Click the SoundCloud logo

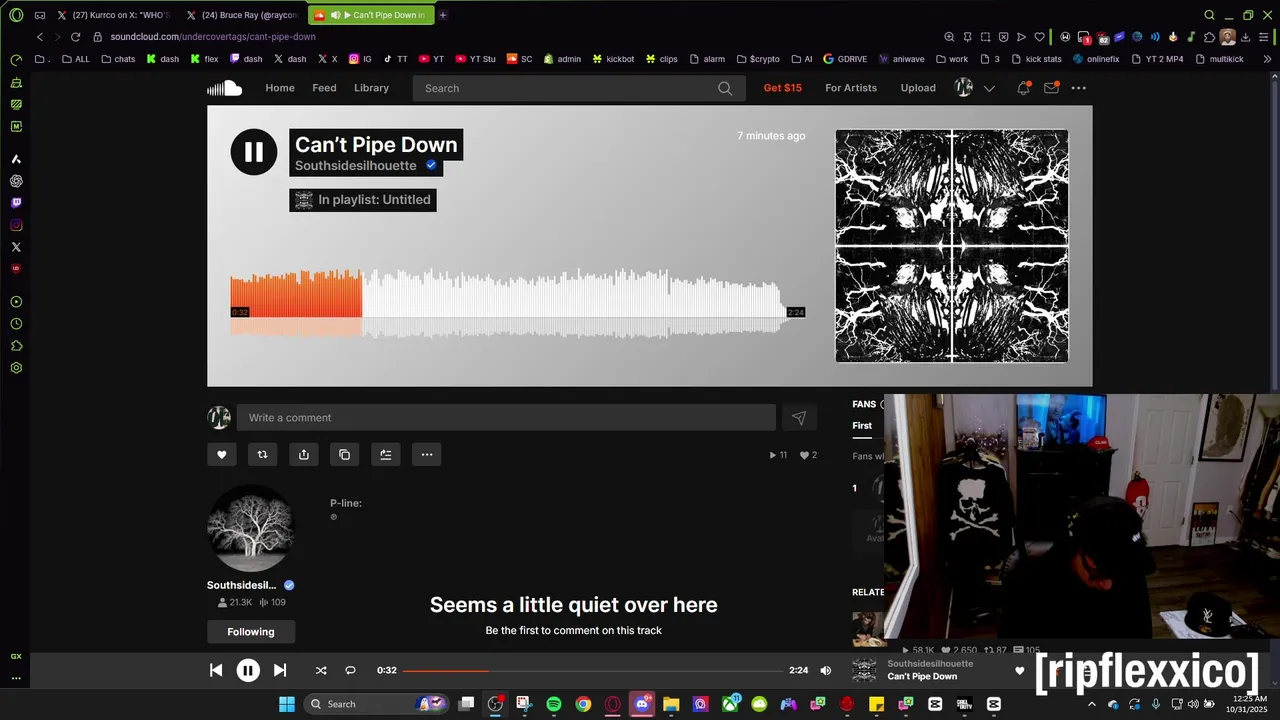[x=225, y=88]
